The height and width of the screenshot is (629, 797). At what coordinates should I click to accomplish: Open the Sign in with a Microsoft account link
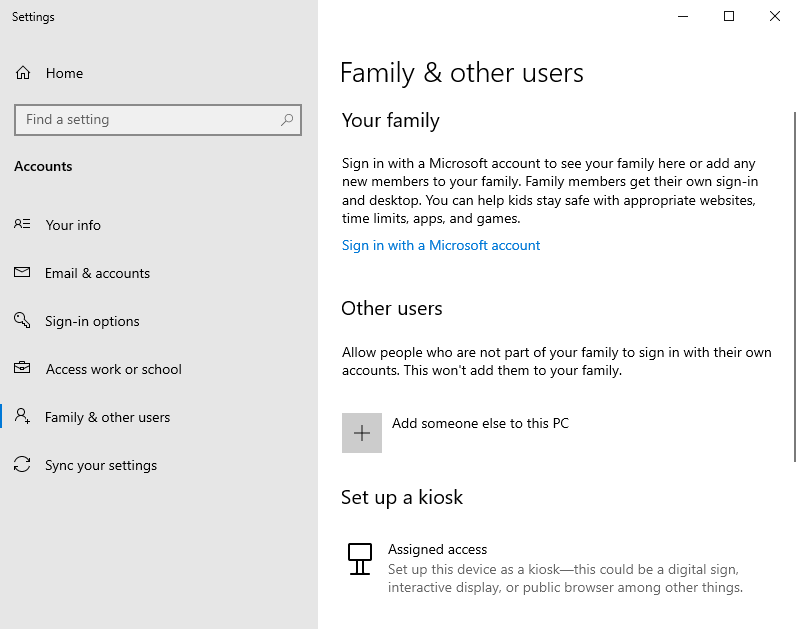point(440,245)
